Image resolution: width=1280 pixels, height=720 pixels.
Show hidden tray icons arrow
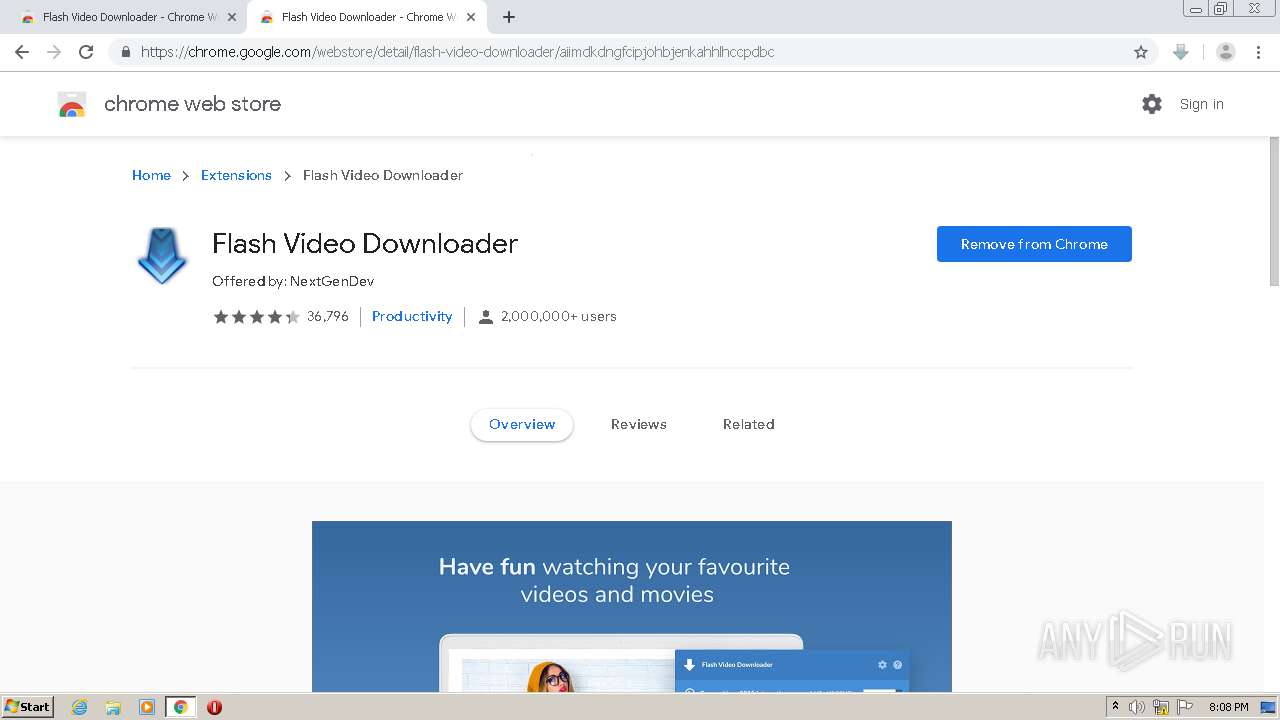[x=1116, y=707]
